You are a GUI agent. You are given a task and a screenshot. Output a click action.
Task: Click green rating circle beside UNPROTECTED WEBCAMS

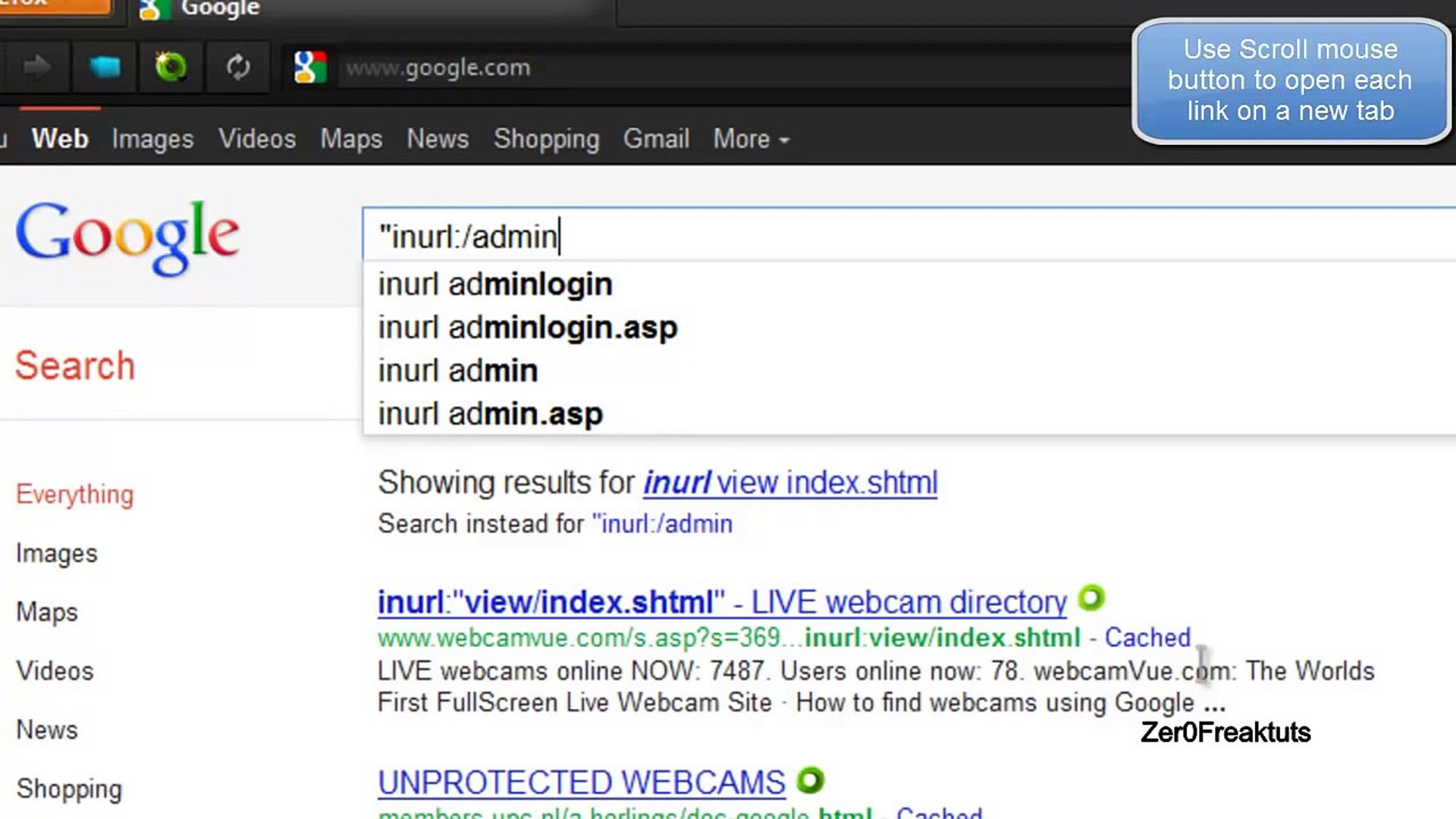tap(810, 780)
